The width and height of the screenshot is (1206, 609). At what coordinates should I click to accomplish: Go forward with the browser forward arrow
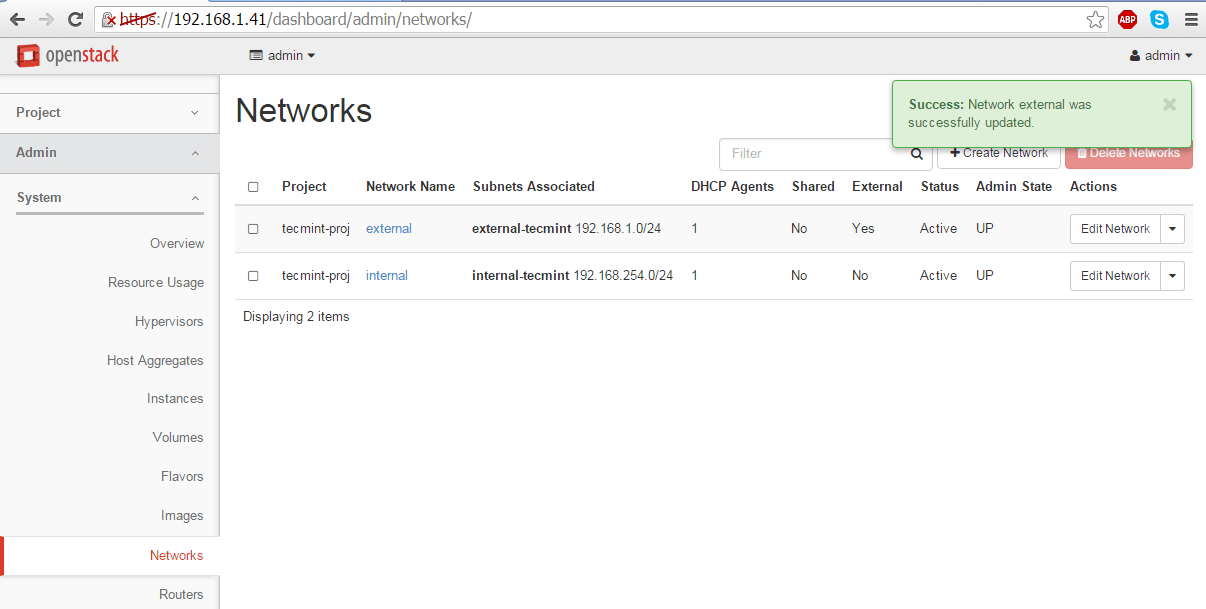46,19
